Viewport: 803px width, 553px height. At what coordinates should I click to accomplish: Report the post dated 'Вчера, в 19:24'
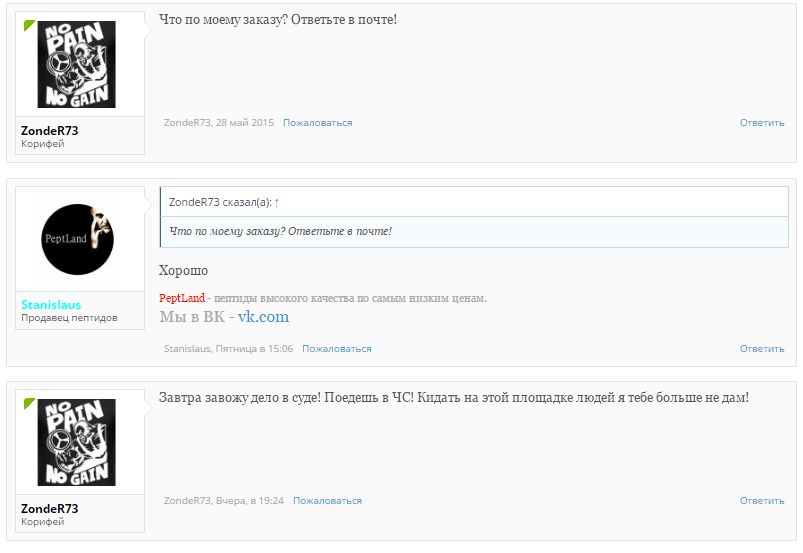pyautogui.click(x=327, y=501)
